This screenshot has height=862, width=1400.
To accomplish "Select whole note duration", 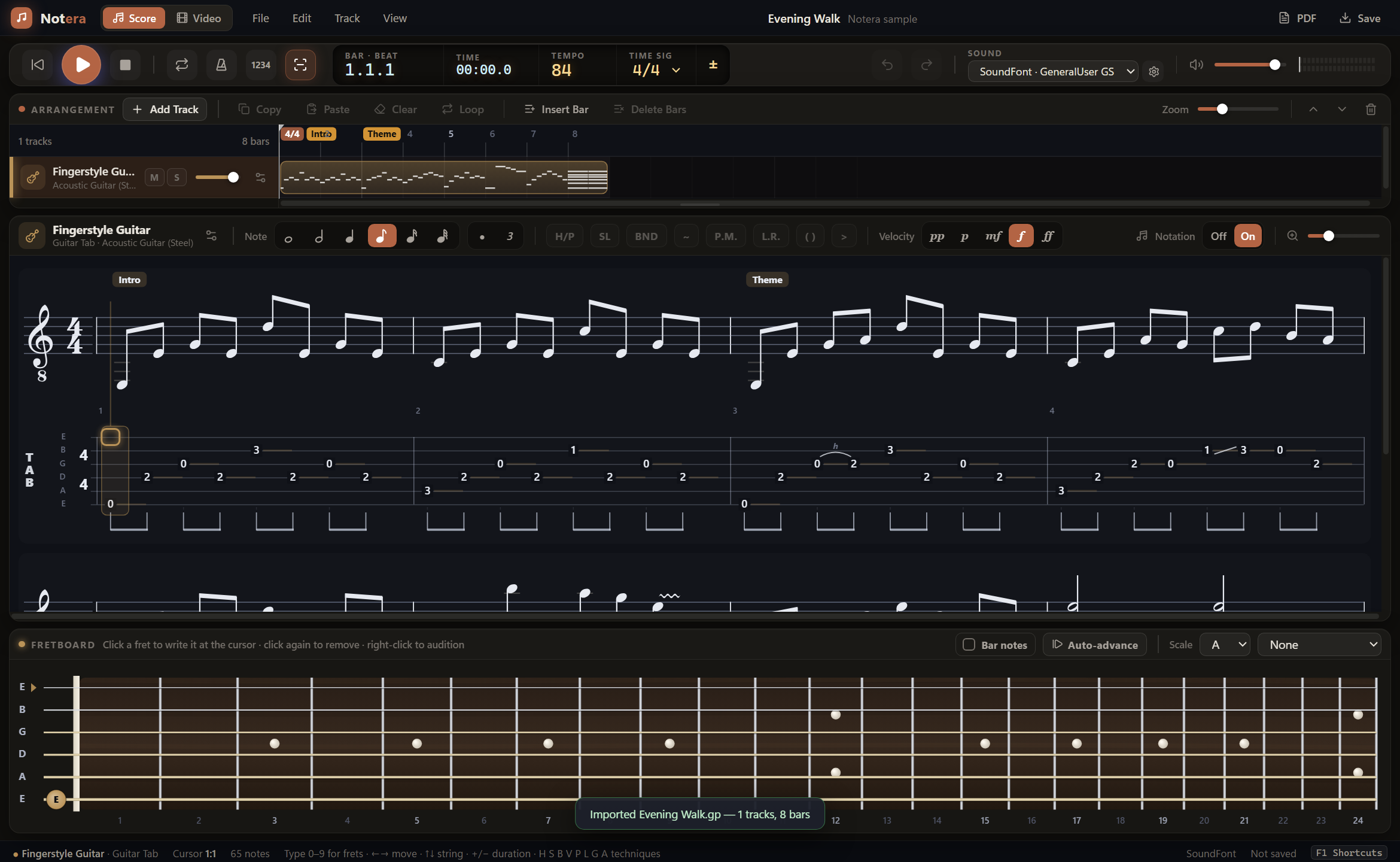I will click(288, 236).
